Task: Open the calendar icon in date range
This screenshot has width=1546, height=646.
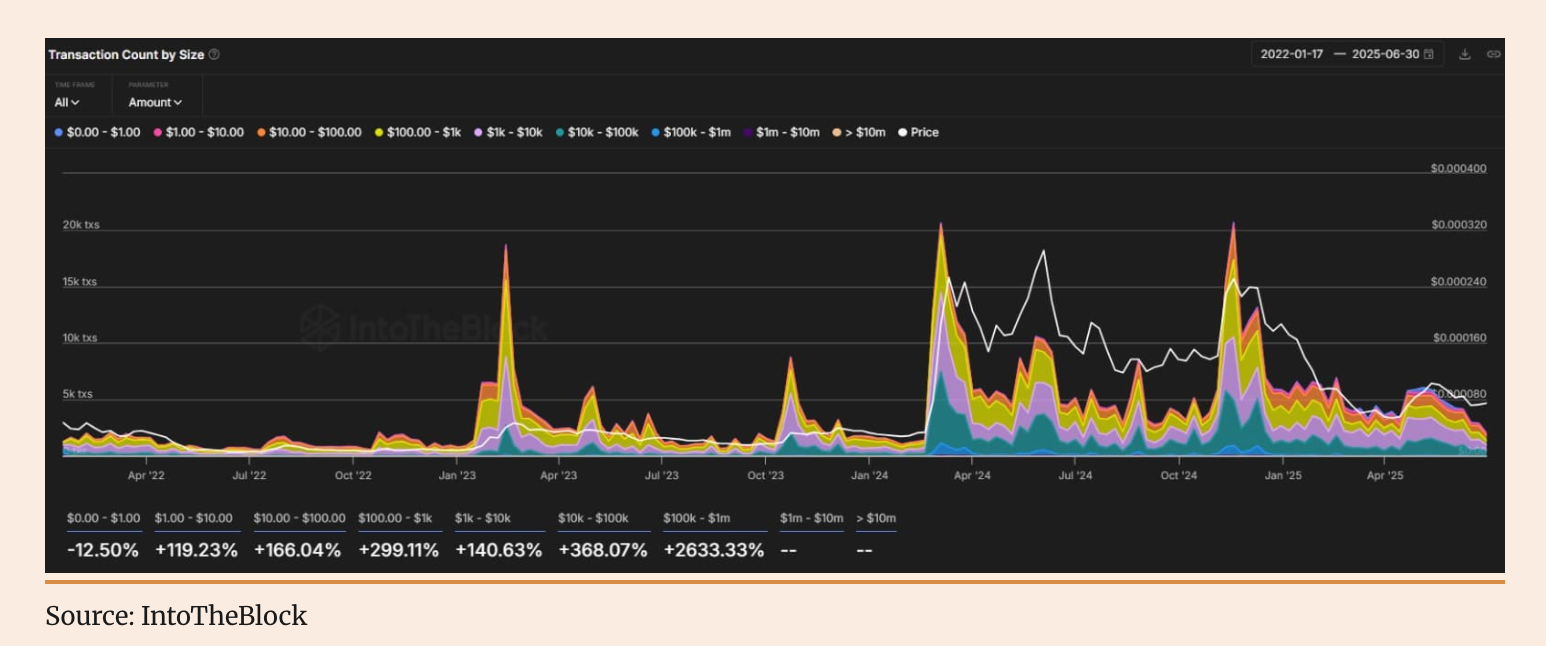Action: (x=1429, y=54)
